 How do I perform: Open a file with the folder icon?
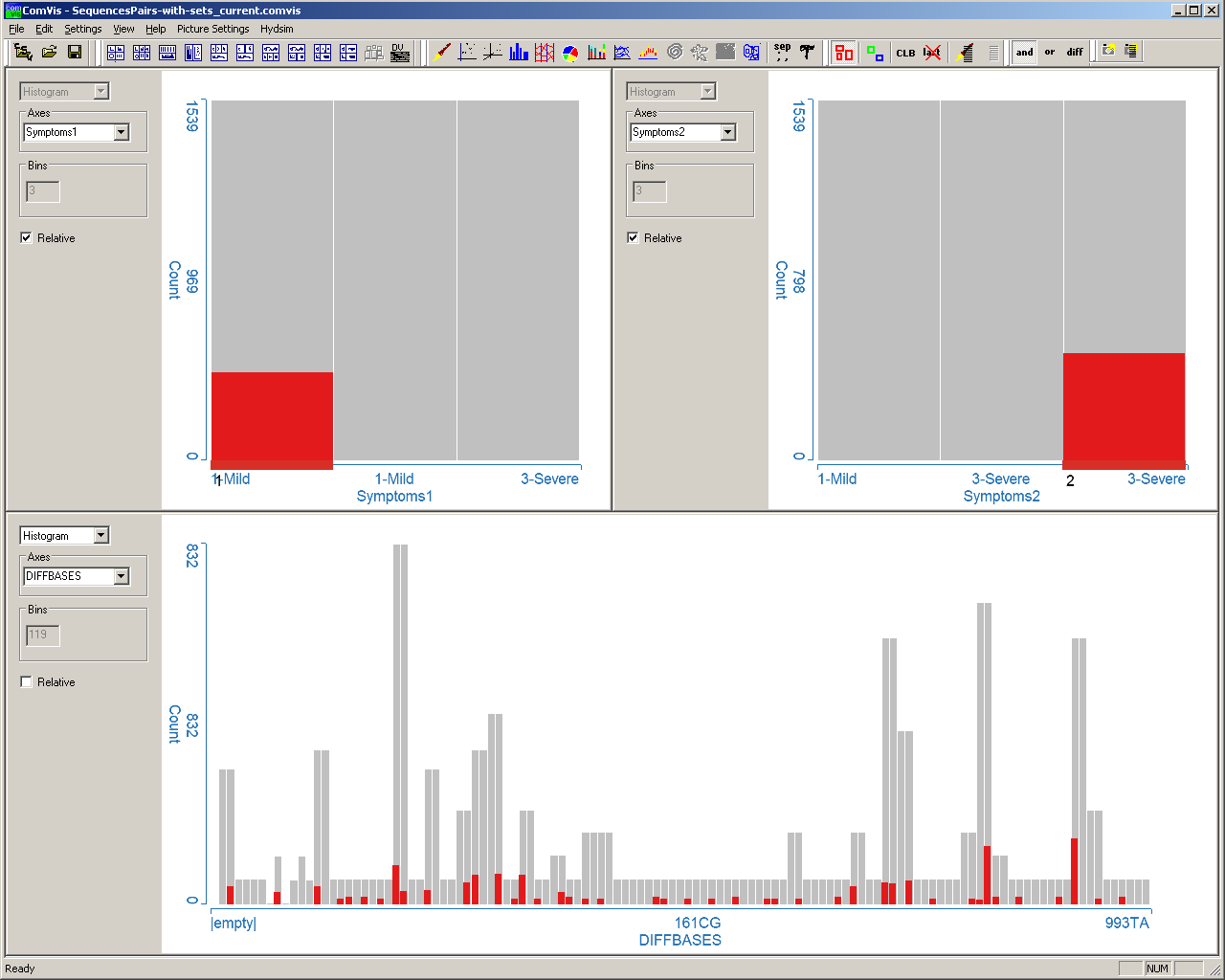tap(49, 52)
